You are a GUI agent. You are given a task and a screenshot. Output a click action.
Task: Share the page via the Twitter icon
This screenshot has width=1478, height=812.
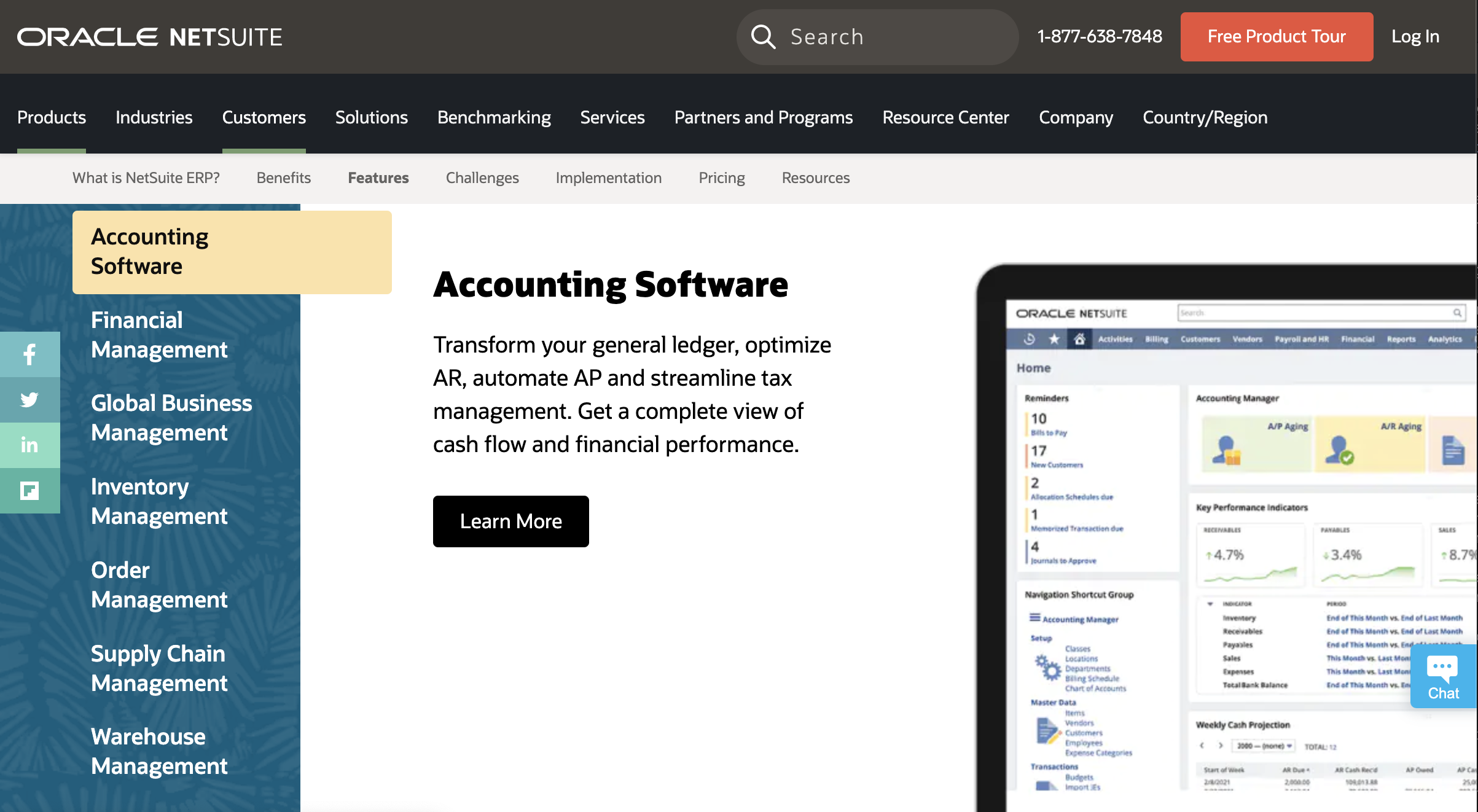[x=29, y=400]
